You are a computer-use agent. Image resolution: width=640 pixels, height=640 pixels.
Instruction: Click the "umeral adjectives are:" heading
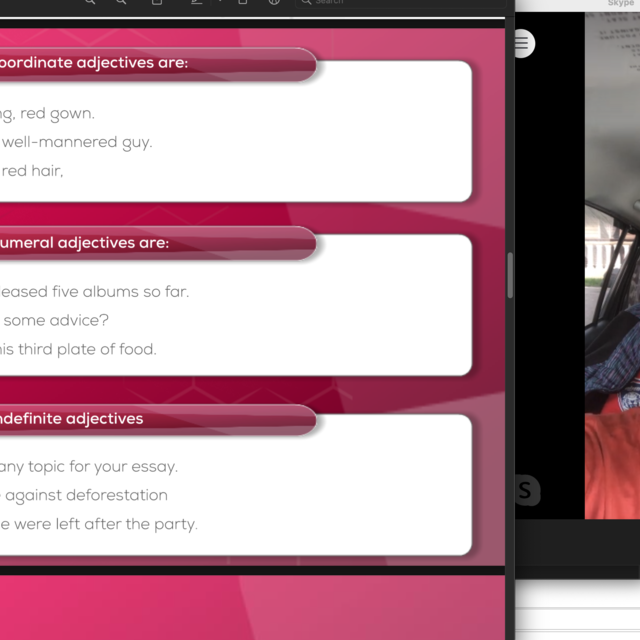pyautogui.click(x=84, y=243)
